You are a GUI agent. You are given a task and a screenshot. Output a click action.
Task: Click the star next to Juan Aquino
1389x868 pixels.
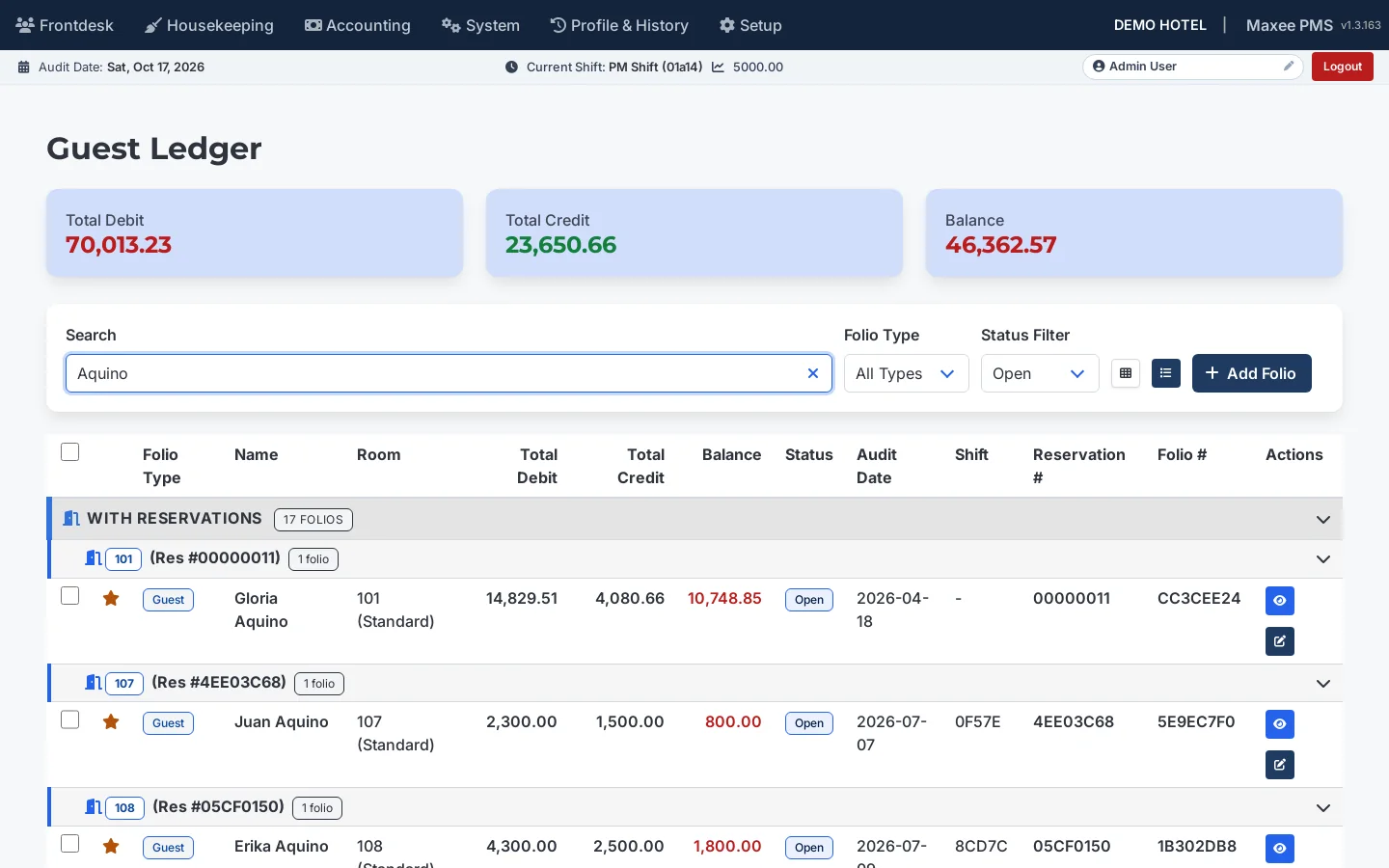(111, 722)
